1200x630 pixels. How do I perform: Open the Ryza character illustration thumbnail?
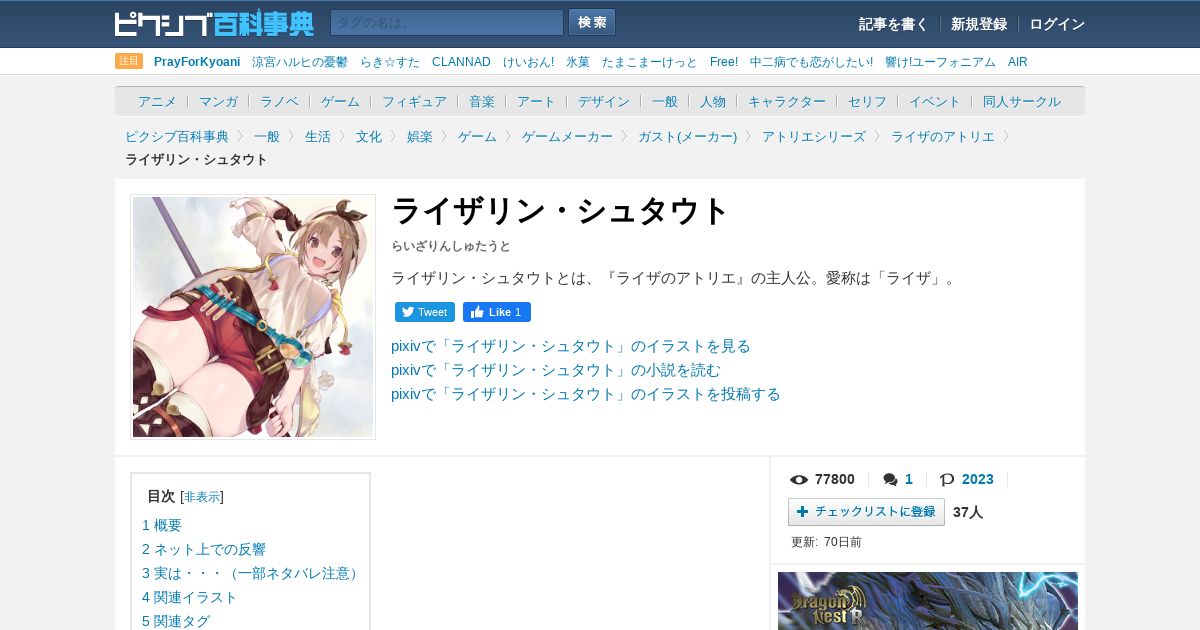(x=253, y=317)
